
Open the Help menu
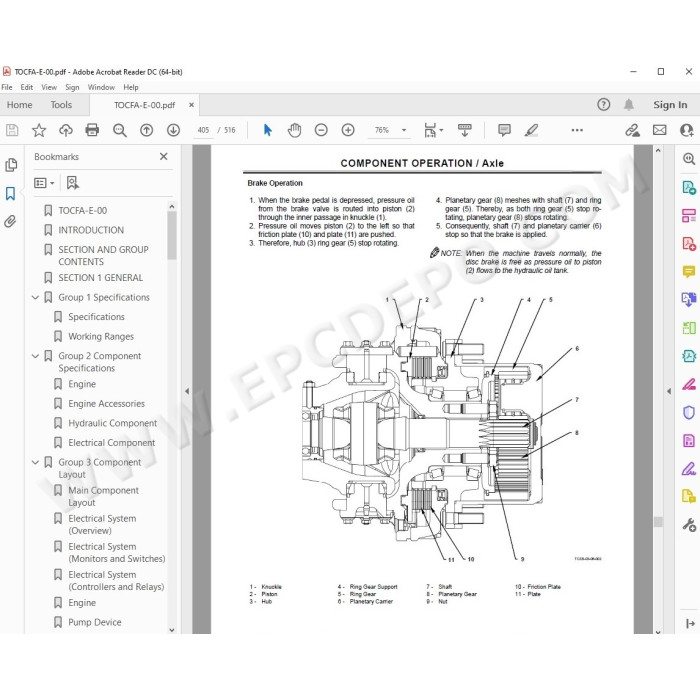click(131, 87)
